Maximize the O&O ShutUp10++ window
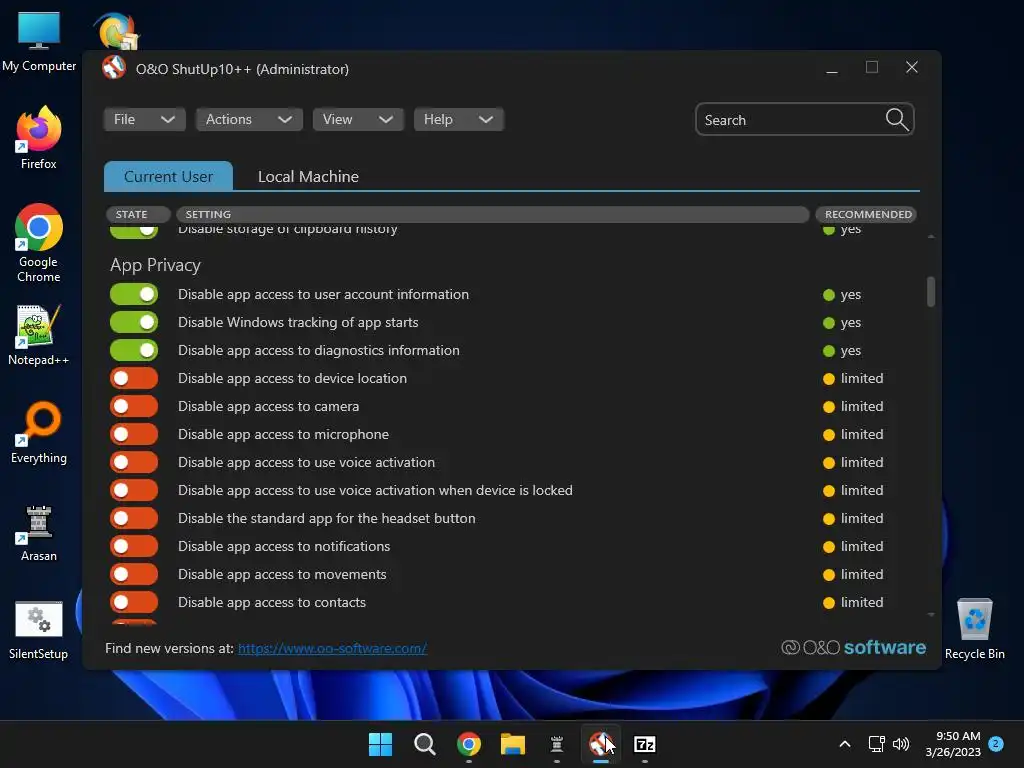Viewport: 1024px width, 768px height. click(x=871, y=67)
